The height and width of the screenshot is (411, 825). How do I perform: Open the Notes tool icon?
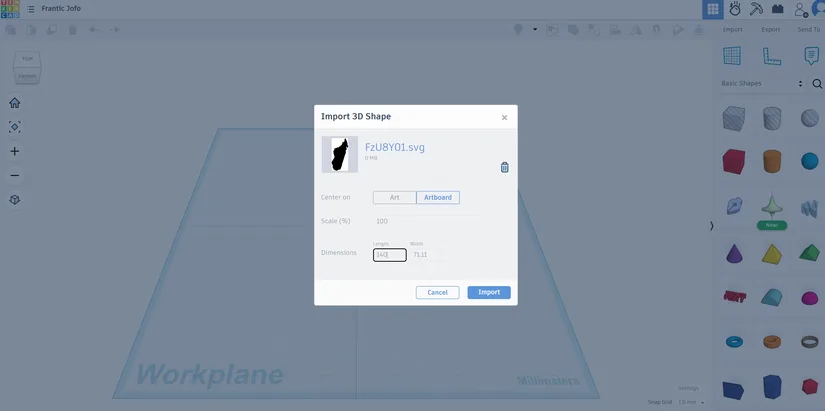[x=811, y=56]
